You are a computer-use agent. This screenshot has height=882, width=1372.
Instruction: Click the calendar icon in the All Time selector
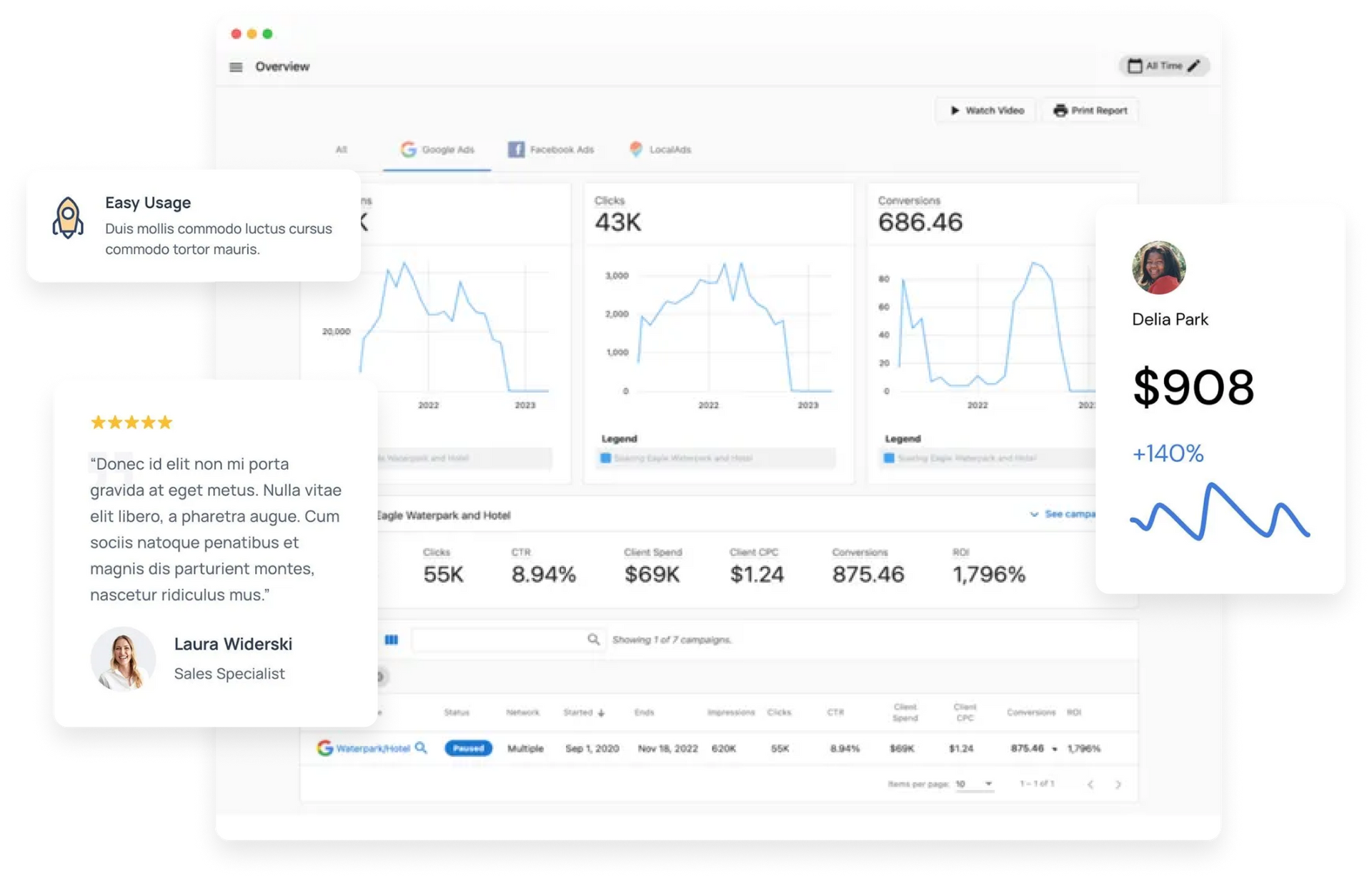(x=1137, y=65)
